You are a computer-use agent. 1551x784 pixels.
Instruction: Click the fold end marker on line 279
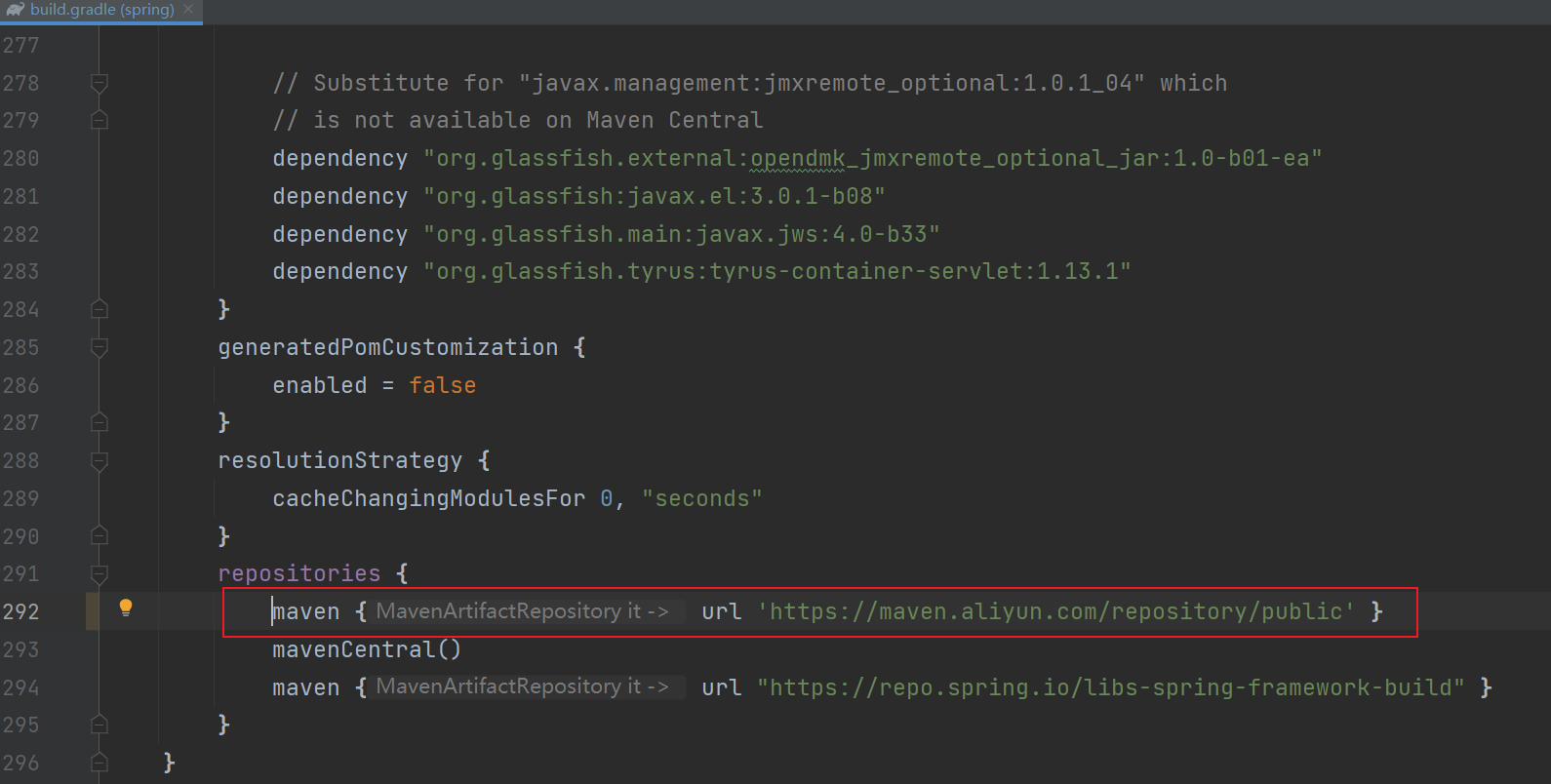(x=99, y=120)
